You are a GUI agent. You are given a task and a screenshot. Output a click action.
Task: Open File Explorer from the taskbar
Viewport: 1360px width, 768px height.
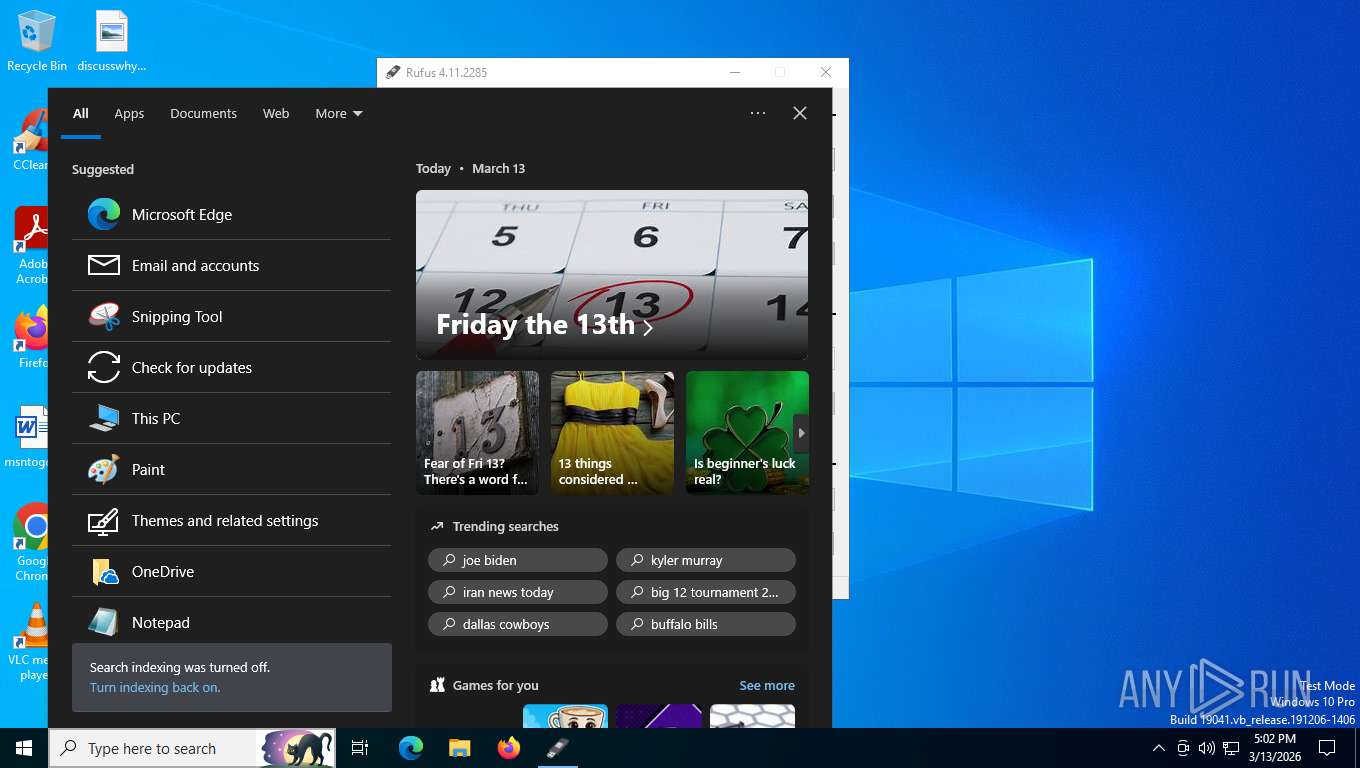pyautogui.click(x=459, y=748)
